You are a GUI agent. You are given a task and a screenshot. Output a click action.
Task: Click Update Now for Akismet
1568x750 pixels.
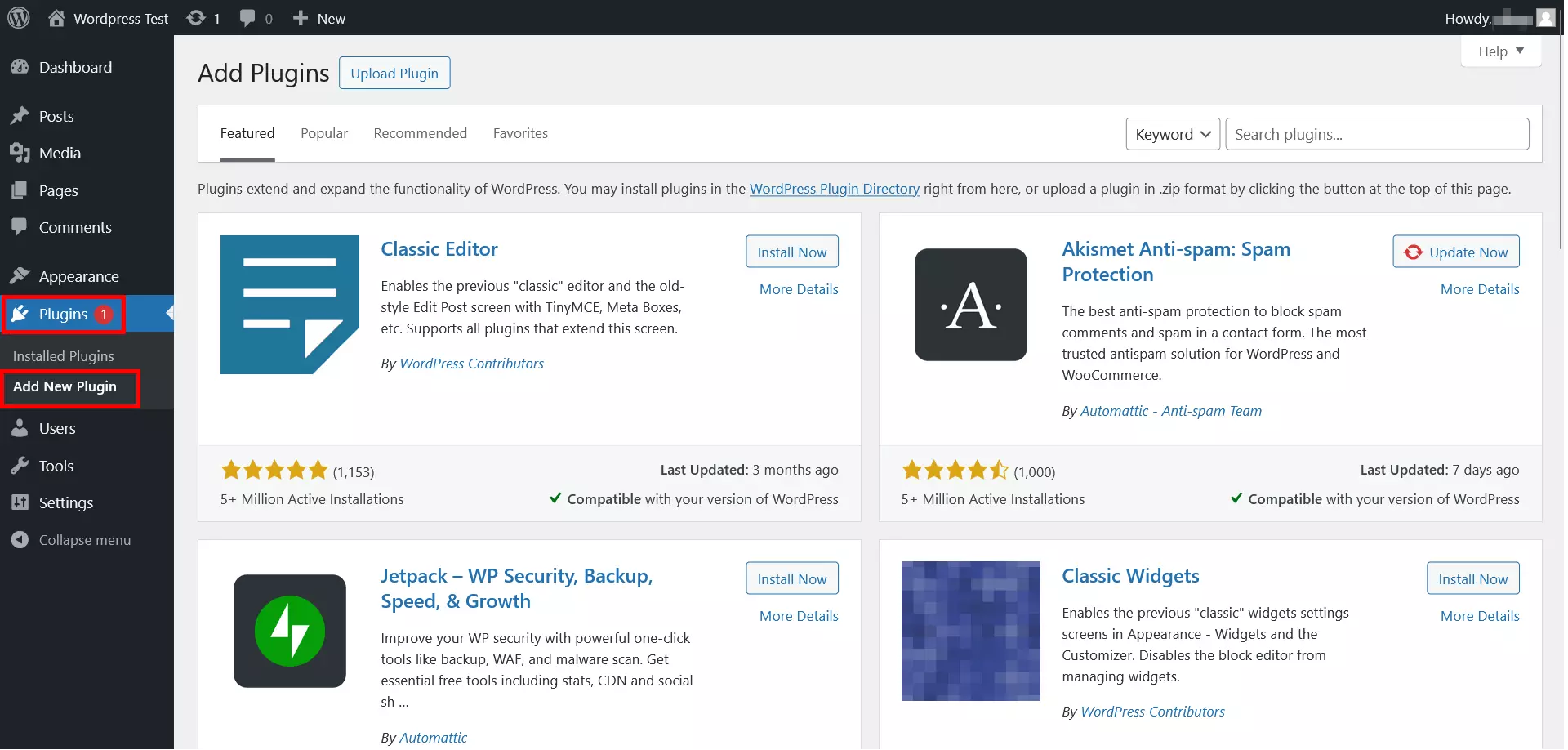click(1456, 252)
